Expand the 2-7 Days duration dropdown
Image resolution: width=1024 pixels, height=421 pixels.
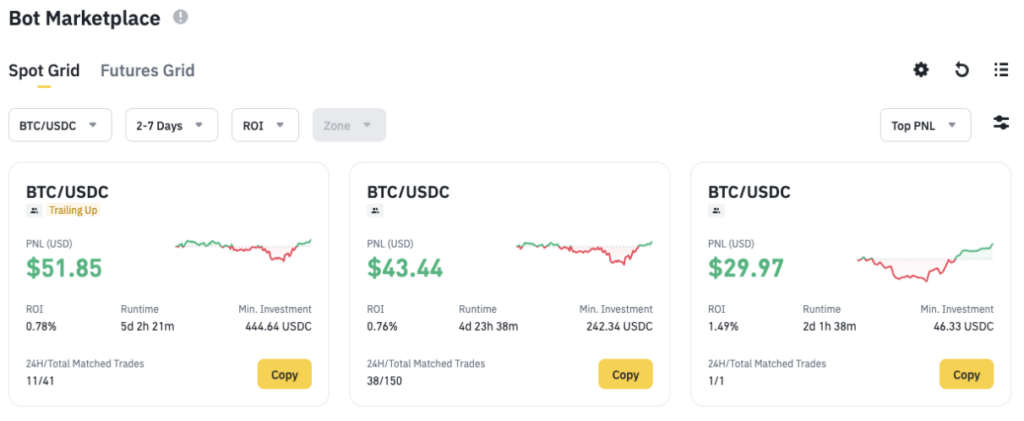point(171,126)
